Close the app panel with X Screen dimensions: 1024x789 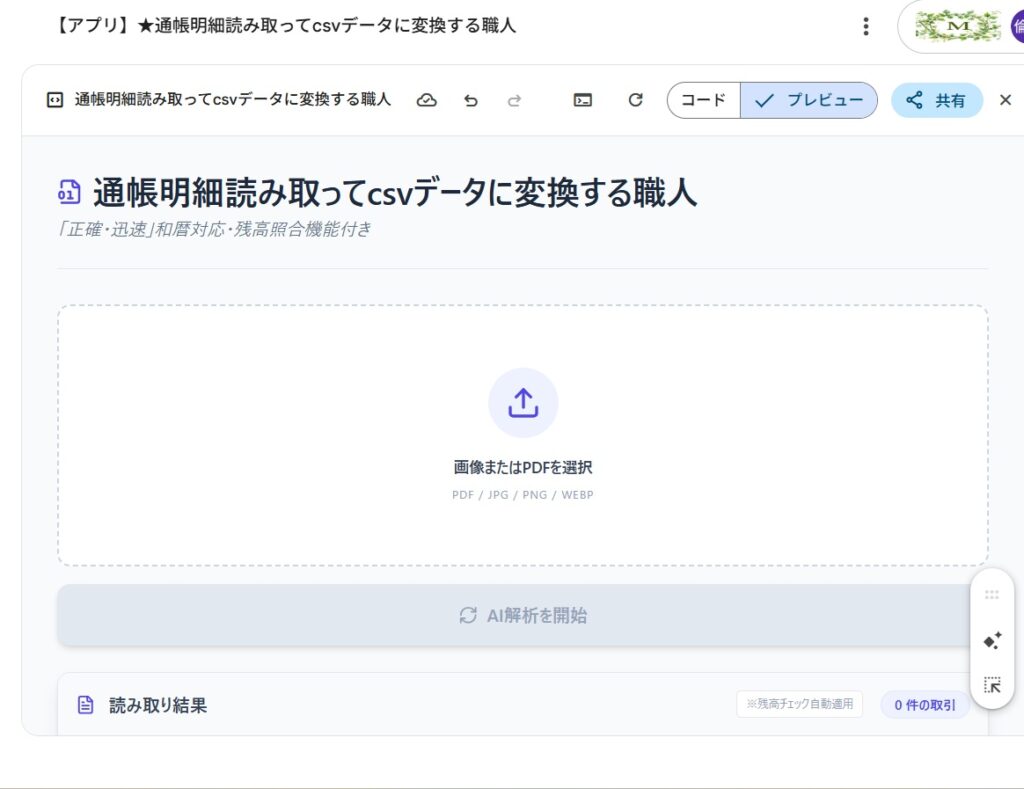pyautogui.click(x=1006, y=100)
